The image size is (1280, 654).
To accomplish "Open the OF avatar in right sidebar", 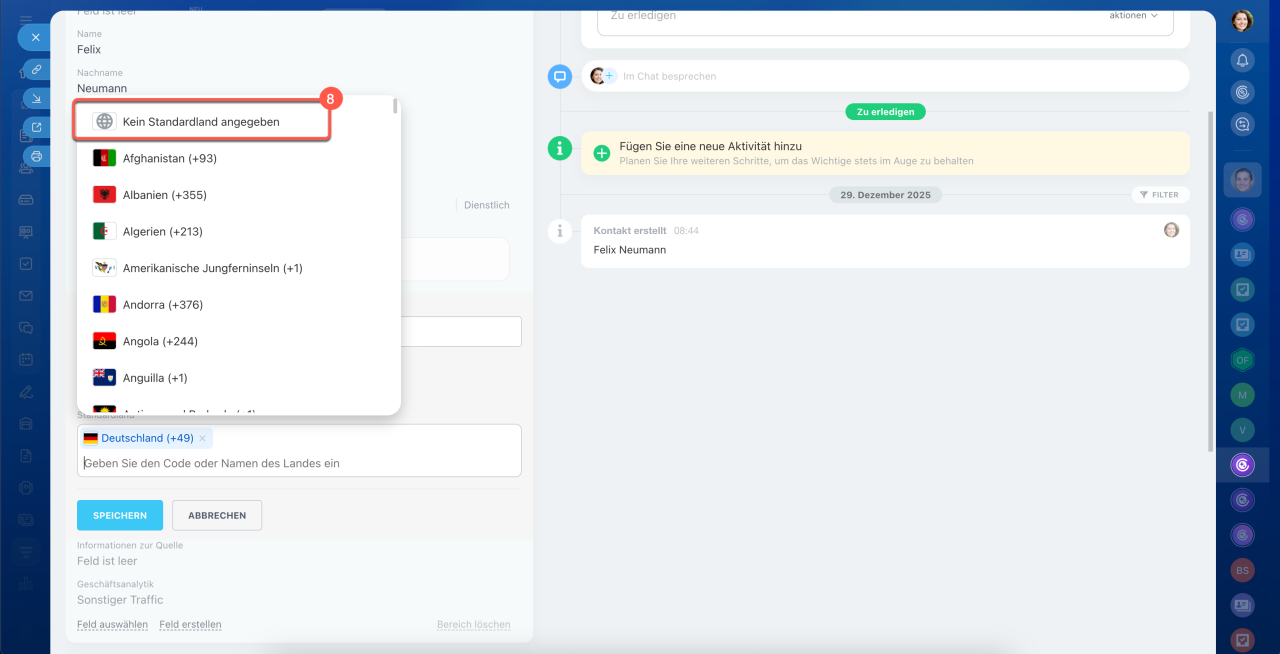I will click(1242, 360).
